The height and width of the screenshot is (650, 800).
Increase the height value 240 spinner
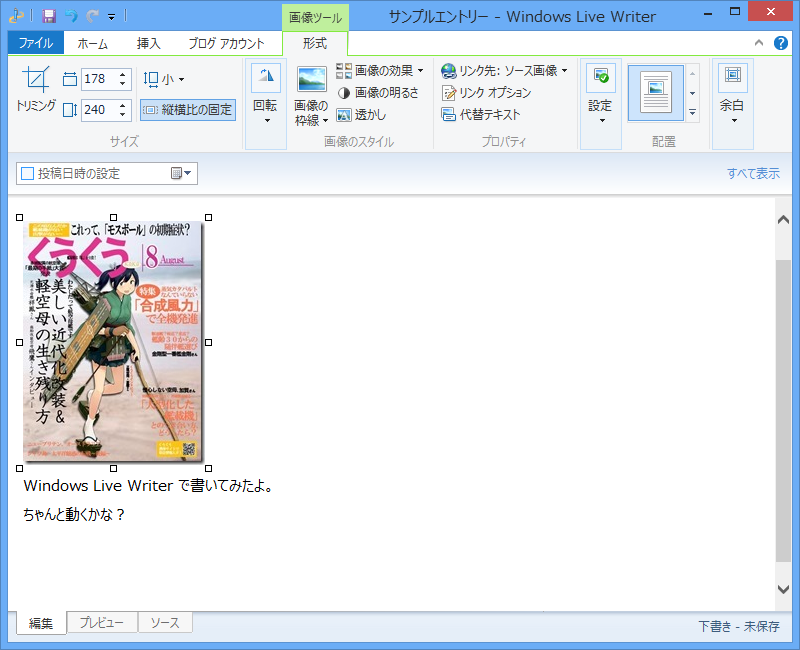[122, 105]
